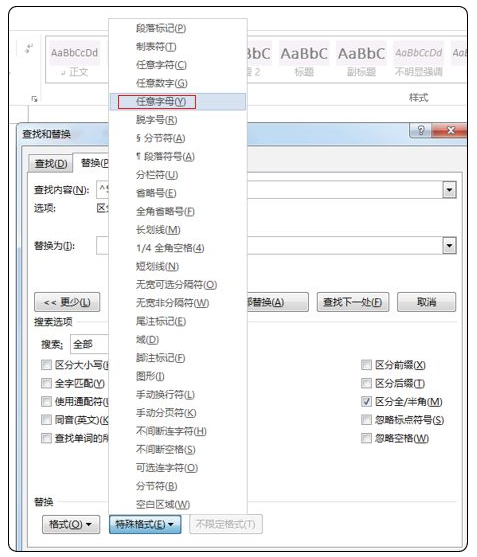Screen dimensions: 477x557
Task: Select 任意字符(C) menu item
Action: click(178, 65)
